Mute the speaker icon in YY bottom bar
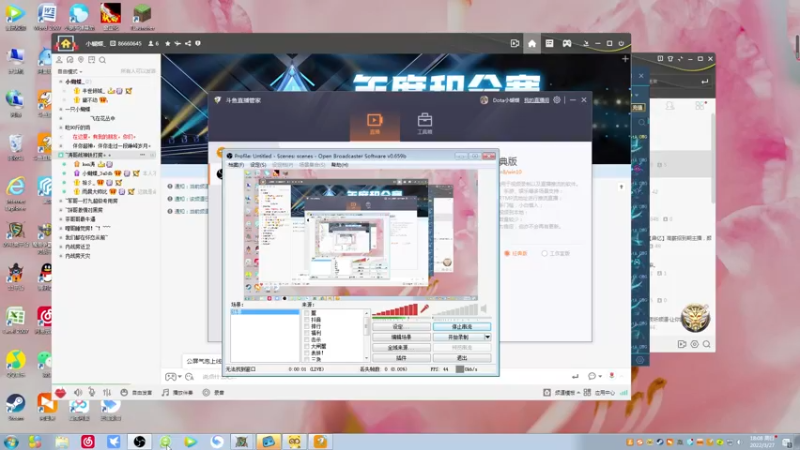This screenshot has width=800, height=450. pos(78,392)
